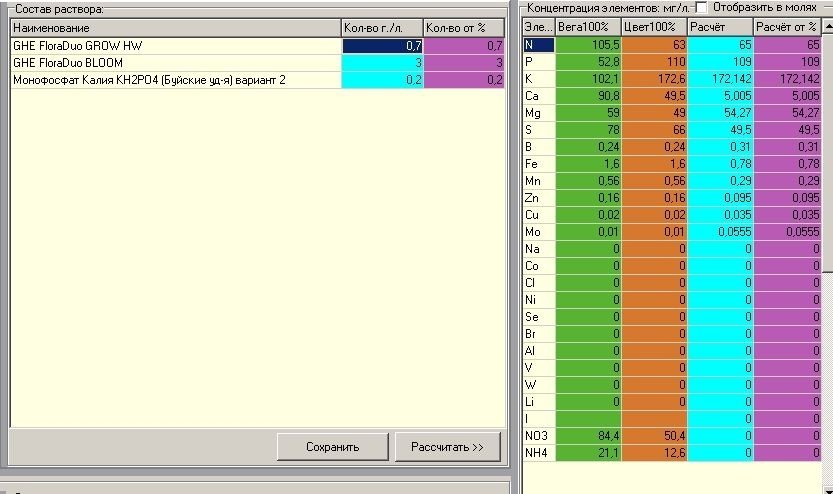Click the g/l amount cell for FloraDuo BLOOM
The width and height of the screenshot is (833, 494).
pyautogui.click(x=382, y=63)
